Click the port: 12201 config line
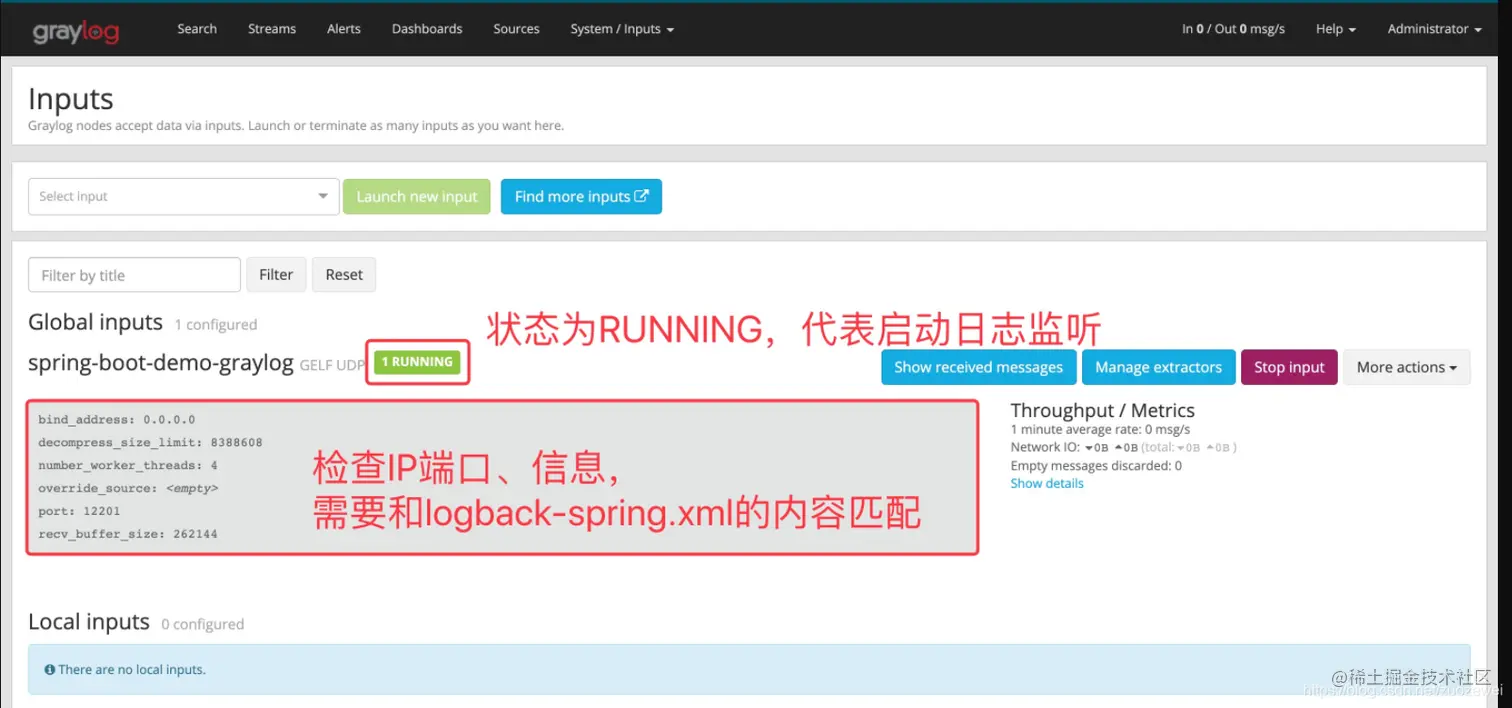The image size is (1512, 708). coord(79,511)
